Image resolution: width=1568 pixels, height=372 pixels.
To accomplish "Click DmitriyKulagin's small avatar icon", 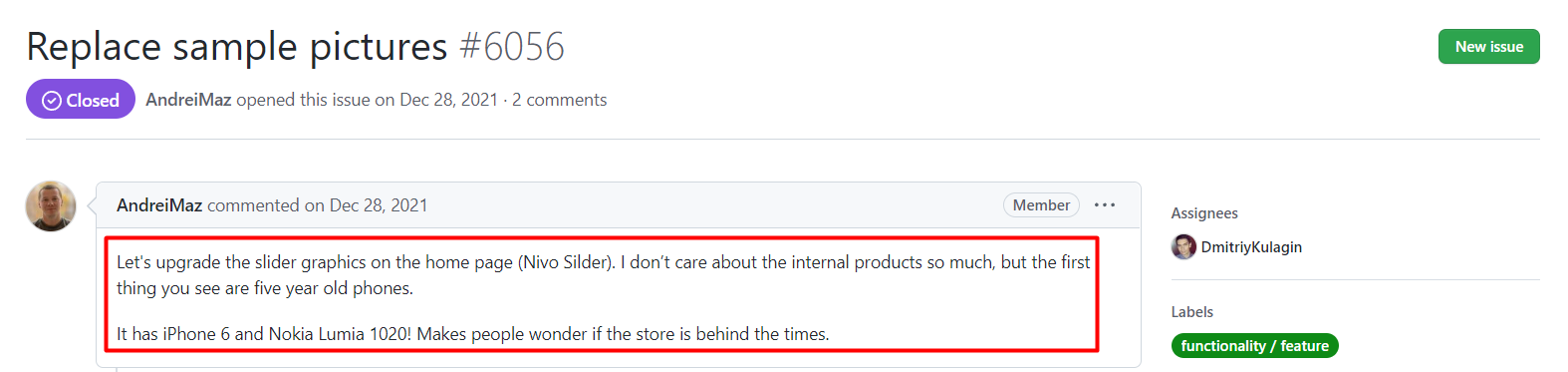I will pos(1183,247).
